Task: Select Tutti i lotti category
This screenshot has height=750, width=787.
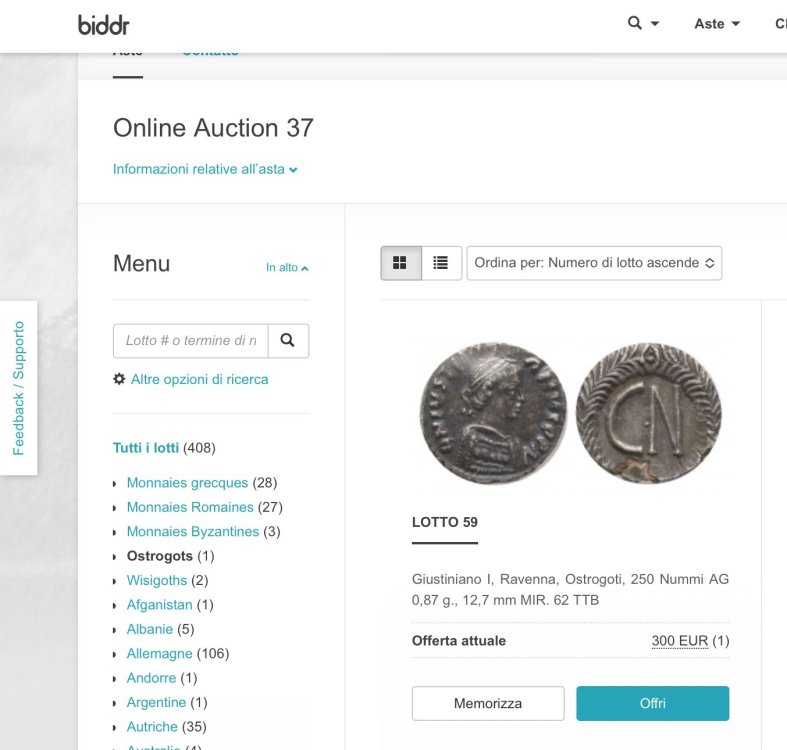Action: tap(146, 448)
